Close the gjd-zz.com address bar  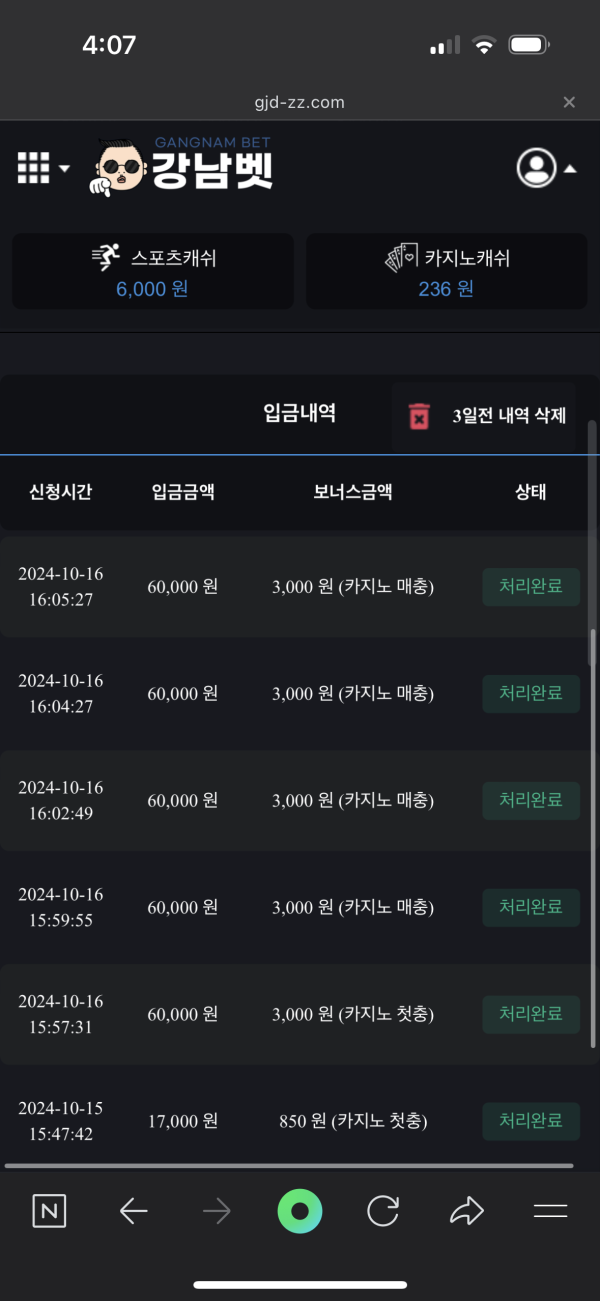(569, 102)
